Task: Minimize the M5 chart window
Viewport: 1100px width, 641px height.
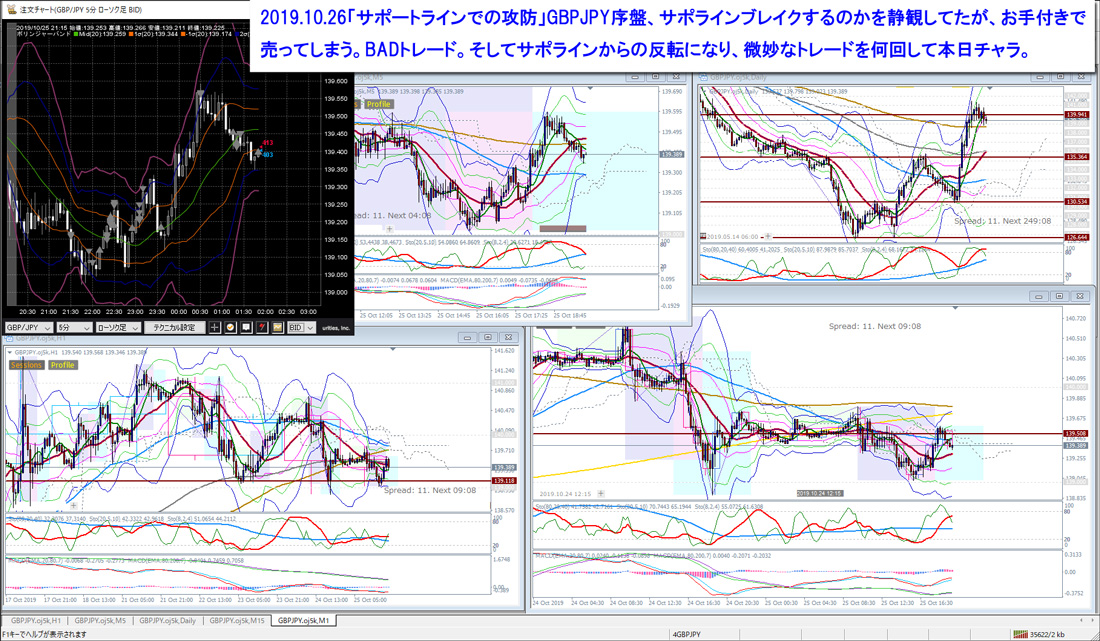Action: 635,76
